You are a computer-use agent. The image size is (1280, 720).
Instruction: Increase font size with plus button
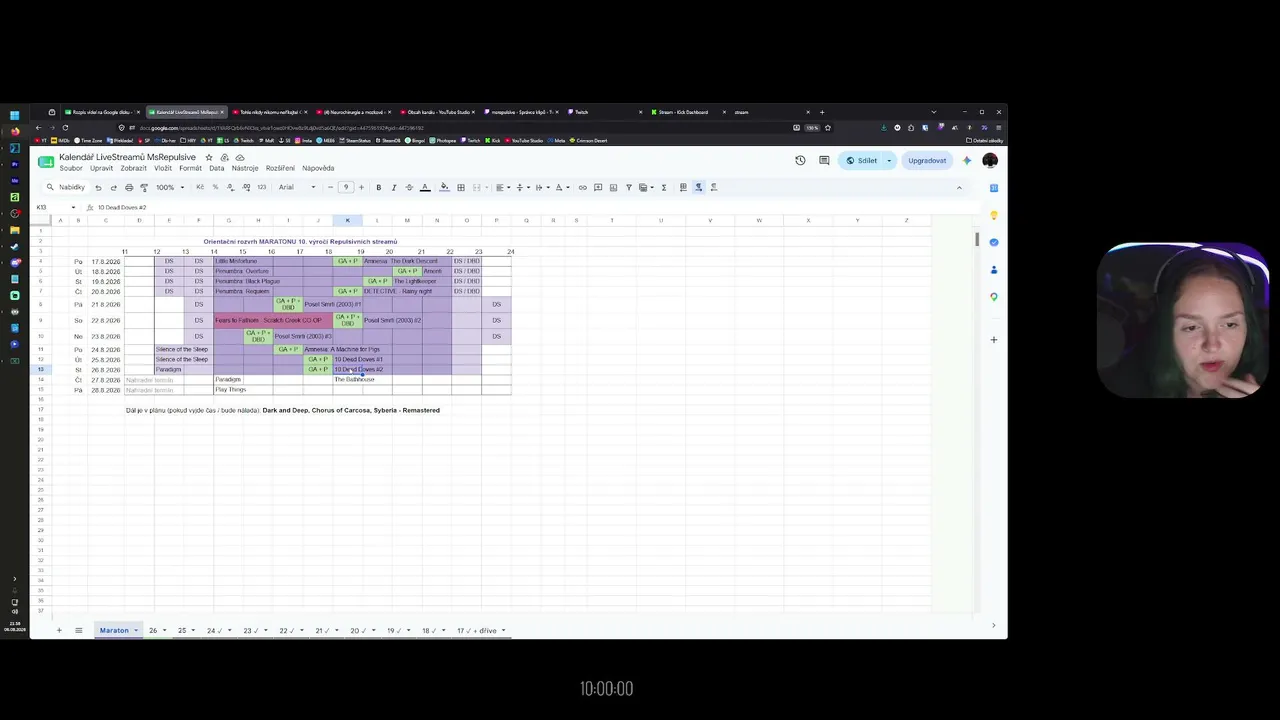click(361, 187)
